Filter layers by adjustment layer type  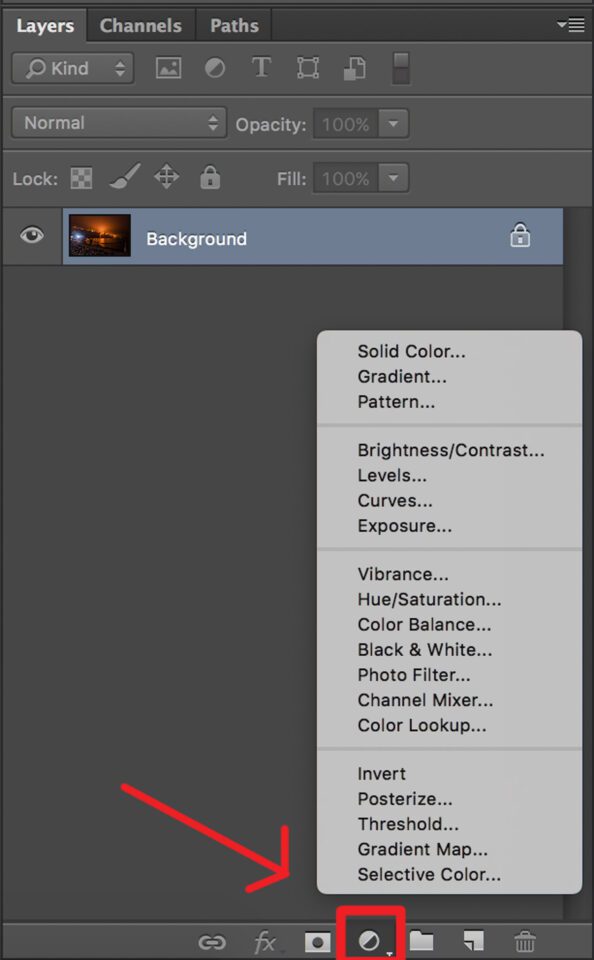(x=215, y=68)
